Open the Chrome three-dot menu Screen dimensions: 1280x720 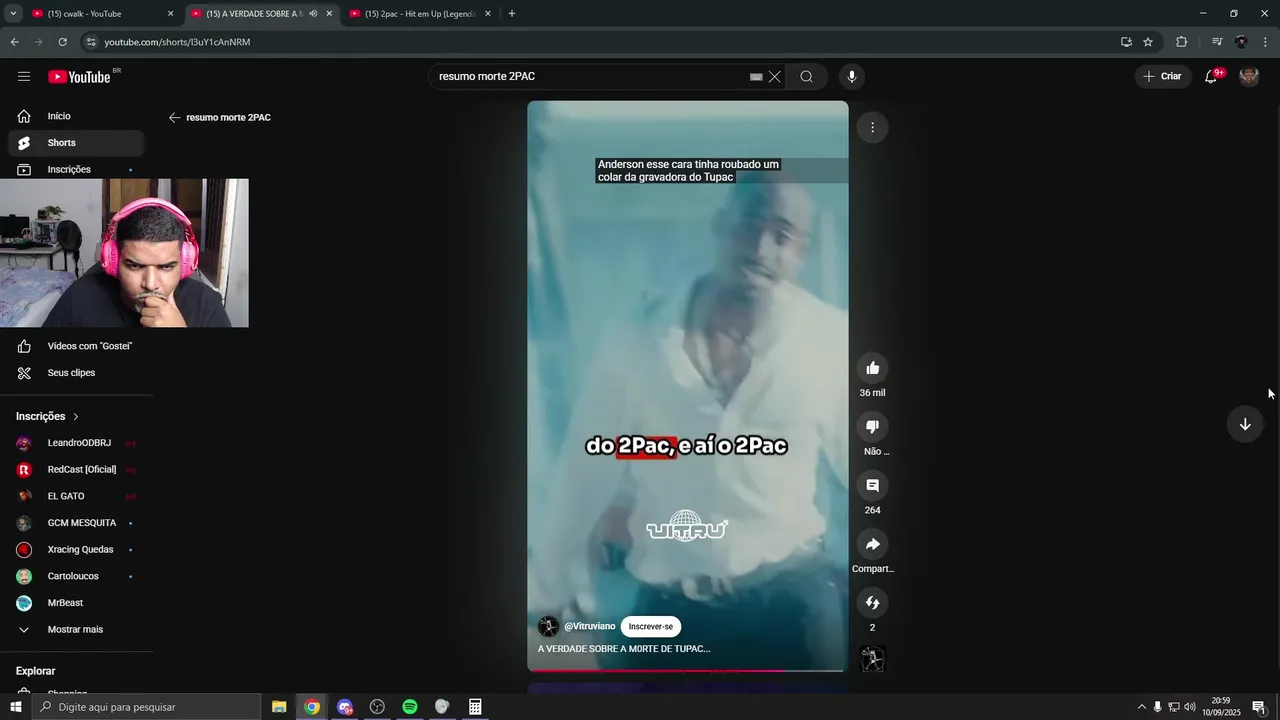pos(1266,42)
